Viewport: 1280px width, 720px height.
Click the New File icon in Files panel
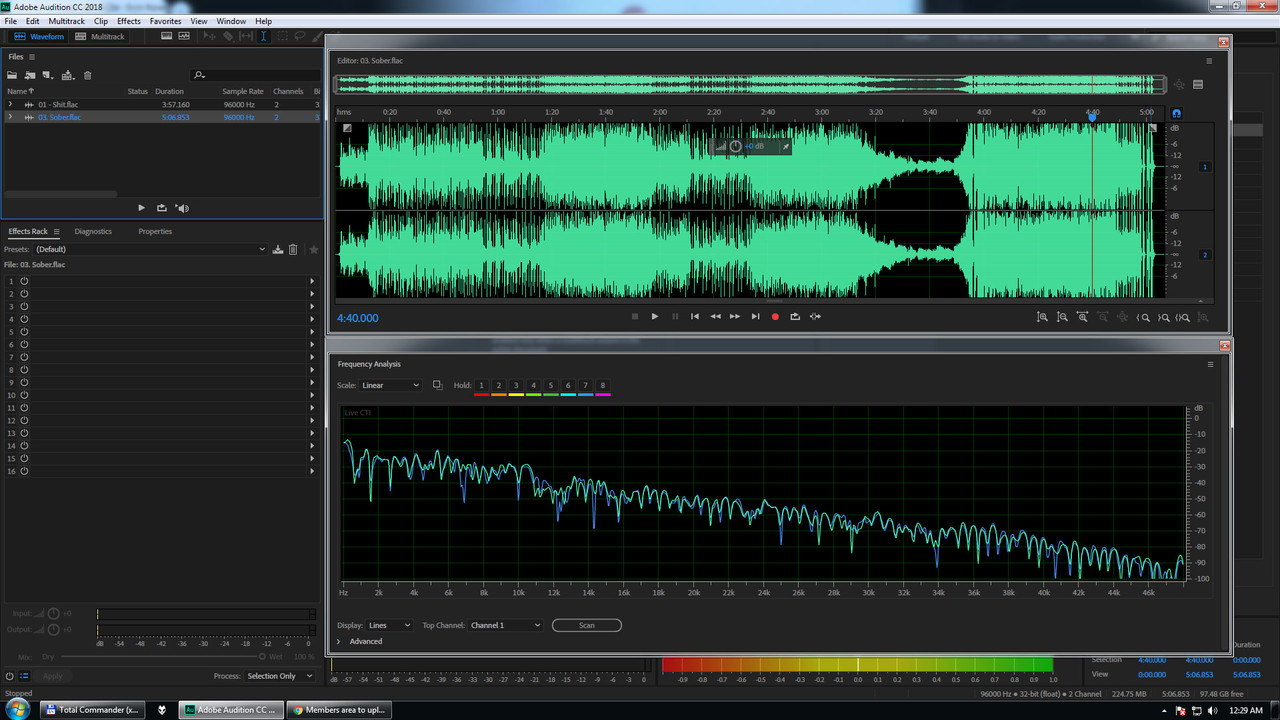point(48,75)
